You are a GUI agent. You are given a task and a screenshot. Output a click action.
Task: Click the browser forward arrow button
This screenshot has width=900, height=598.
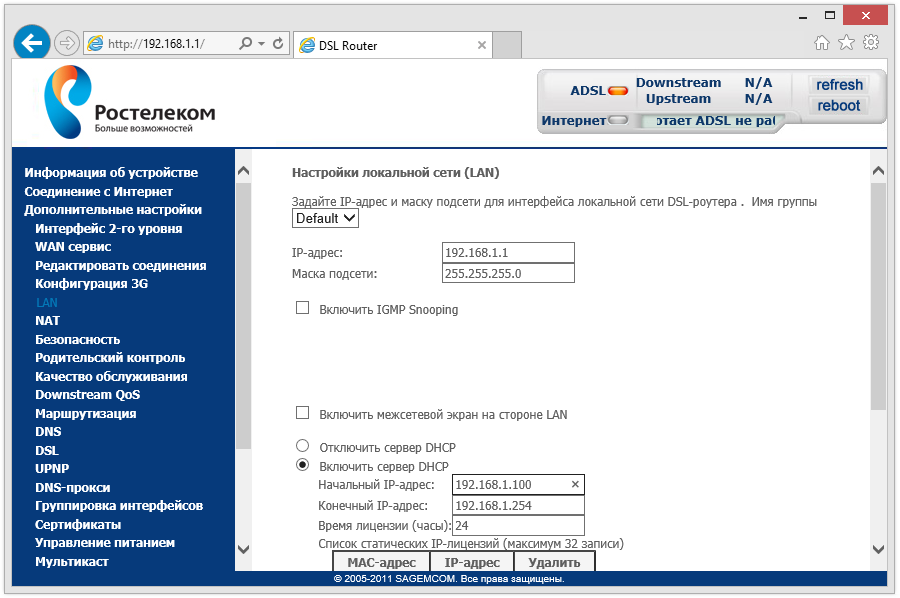click(x=67, y=43)
